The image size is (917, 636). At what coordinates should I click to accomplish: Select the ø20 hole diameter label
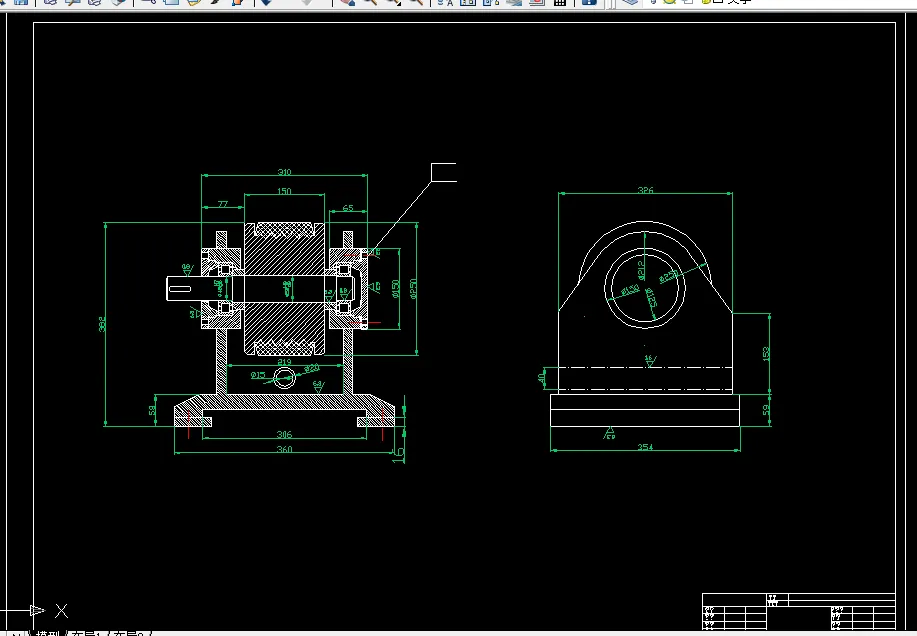[x=312, y=368]
